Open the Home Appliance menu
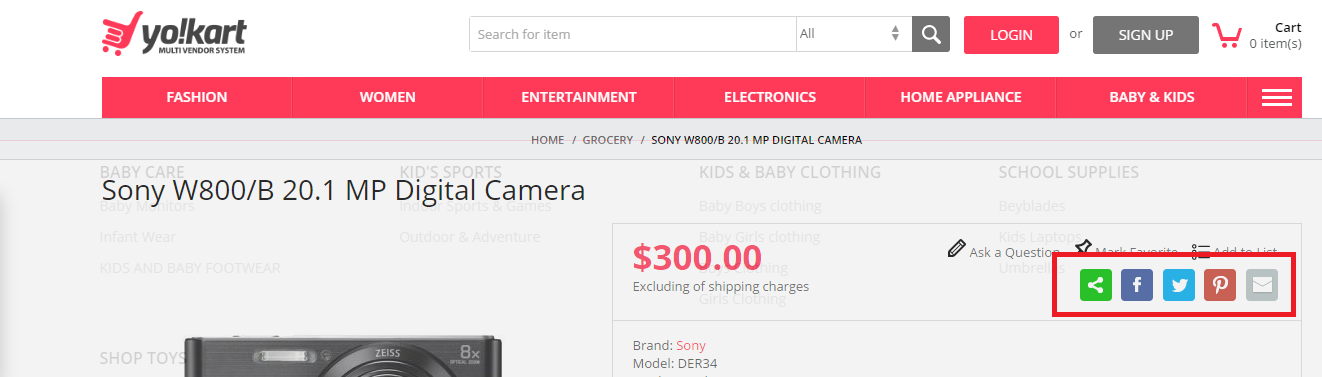The height and width of the screenshot is (377, 1322). click(961, 97)
